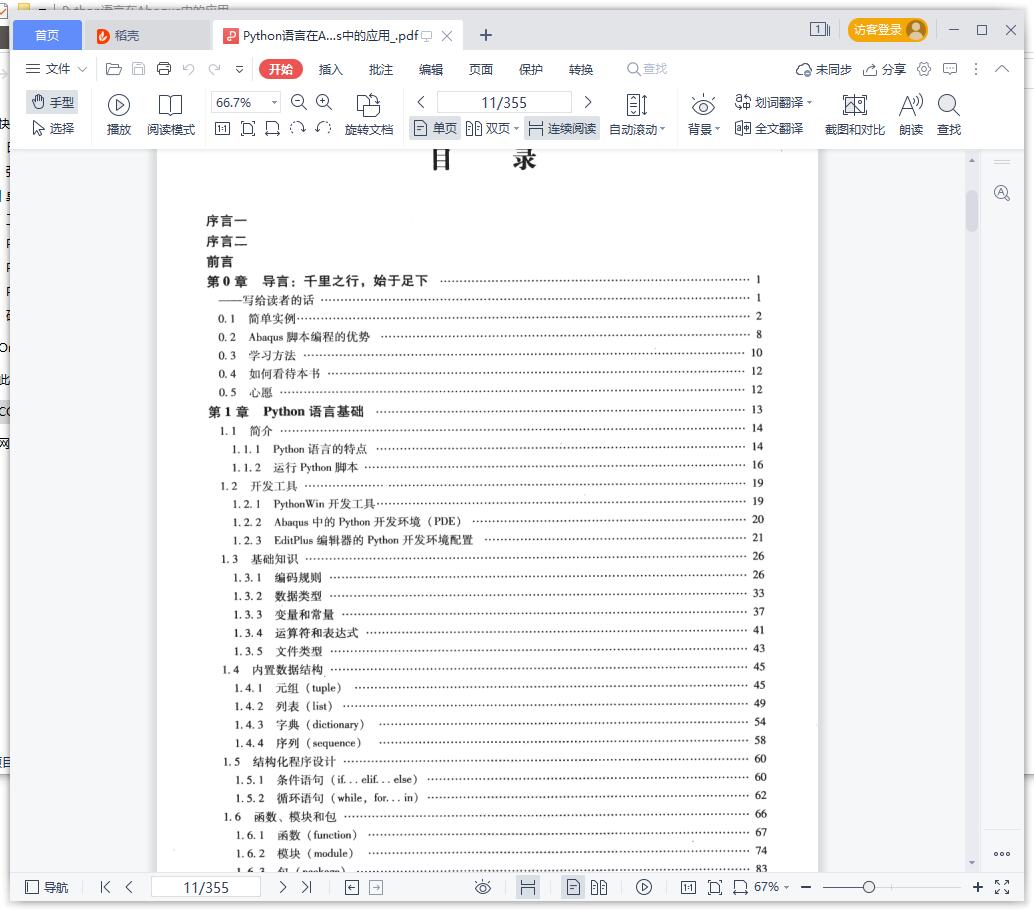Open the 66.7% zoom level dropdown
The height and width of the screenshot is (911, 1034).
pyautogui.click(x=274, y=102)
